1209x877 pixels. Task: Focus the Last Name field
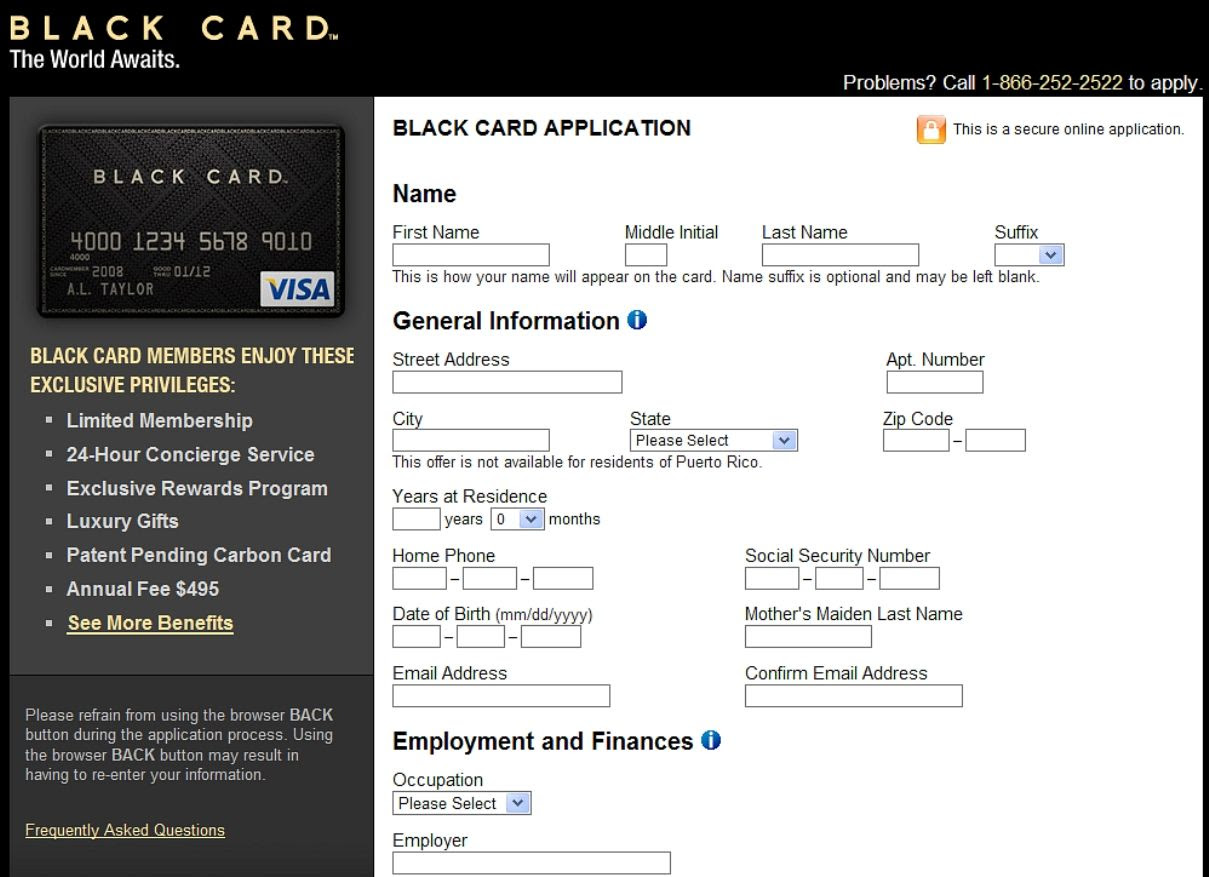(x=840, y=255)
